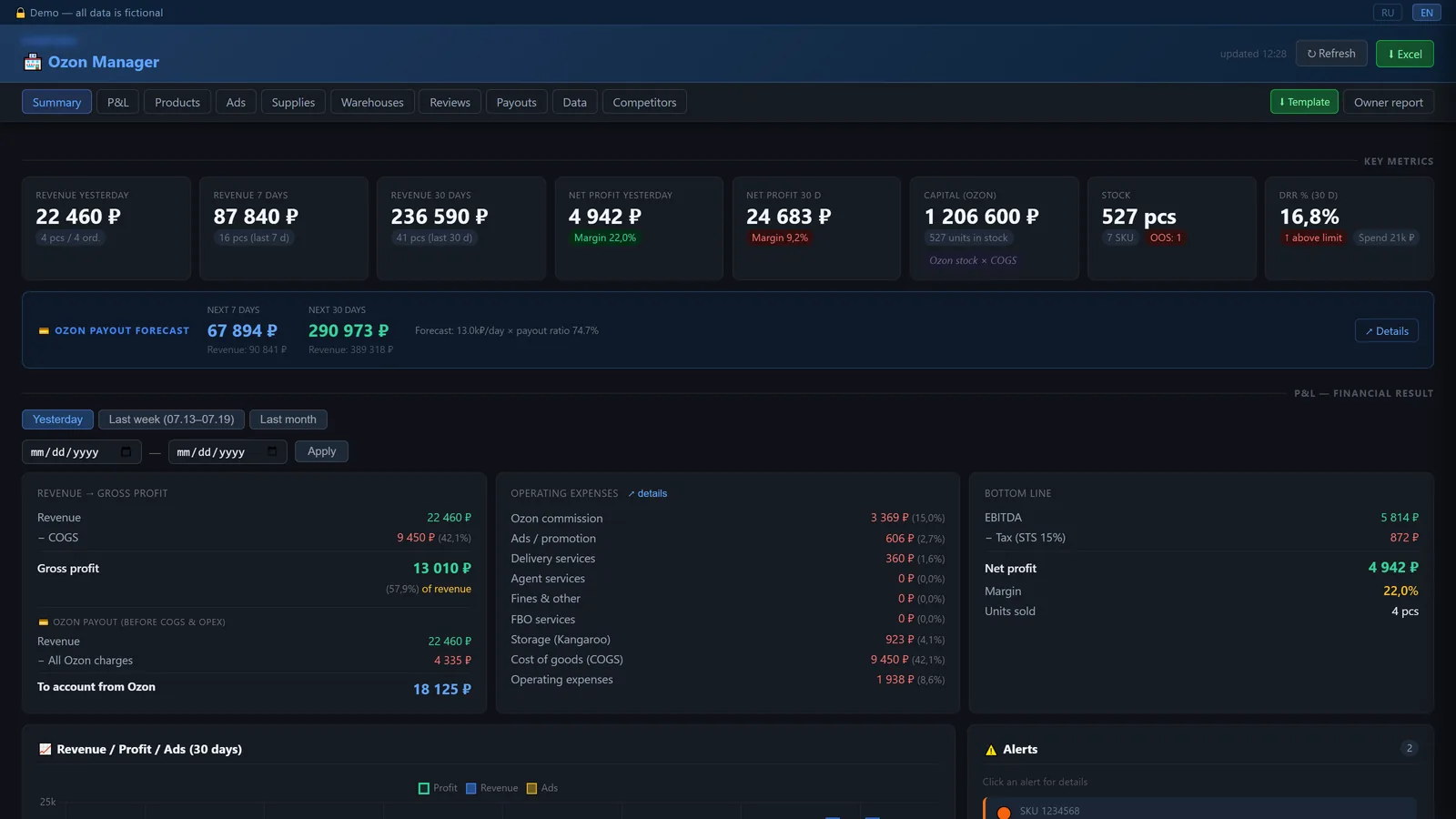Toggle Ads series in chart legend
Image resolution: width=1456 pixels, height=819 pixels.
point(541,788)
